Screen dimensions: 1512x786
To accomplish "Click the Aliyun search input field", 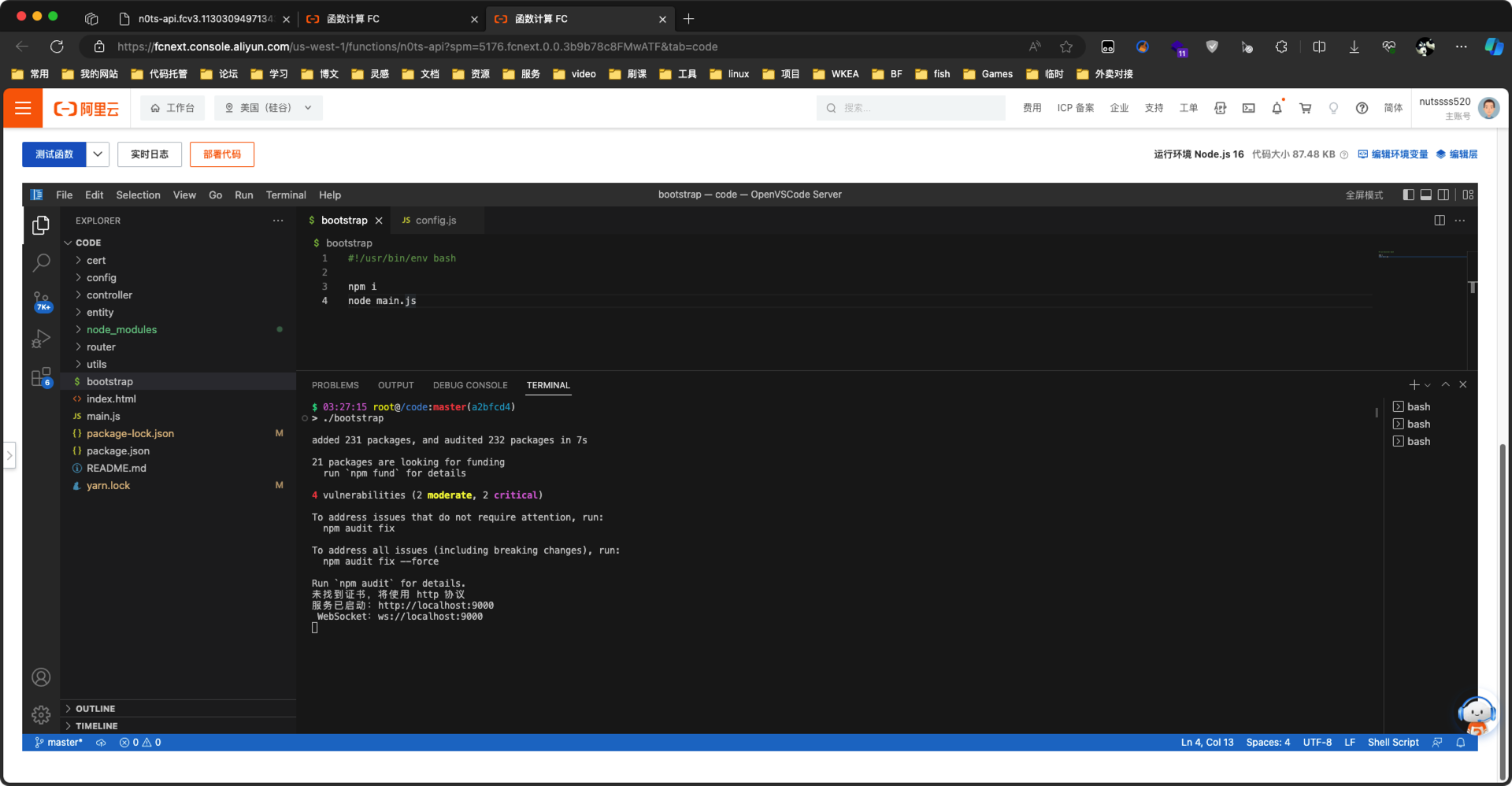I will [911, 108].
